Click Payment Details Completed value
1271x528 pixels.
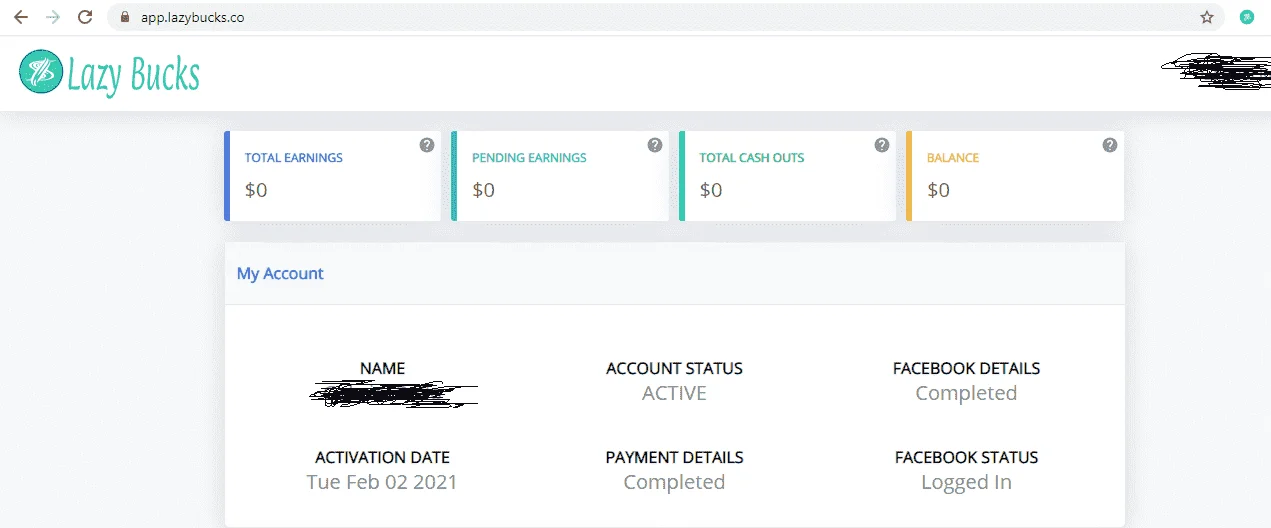tap(674, 482)
